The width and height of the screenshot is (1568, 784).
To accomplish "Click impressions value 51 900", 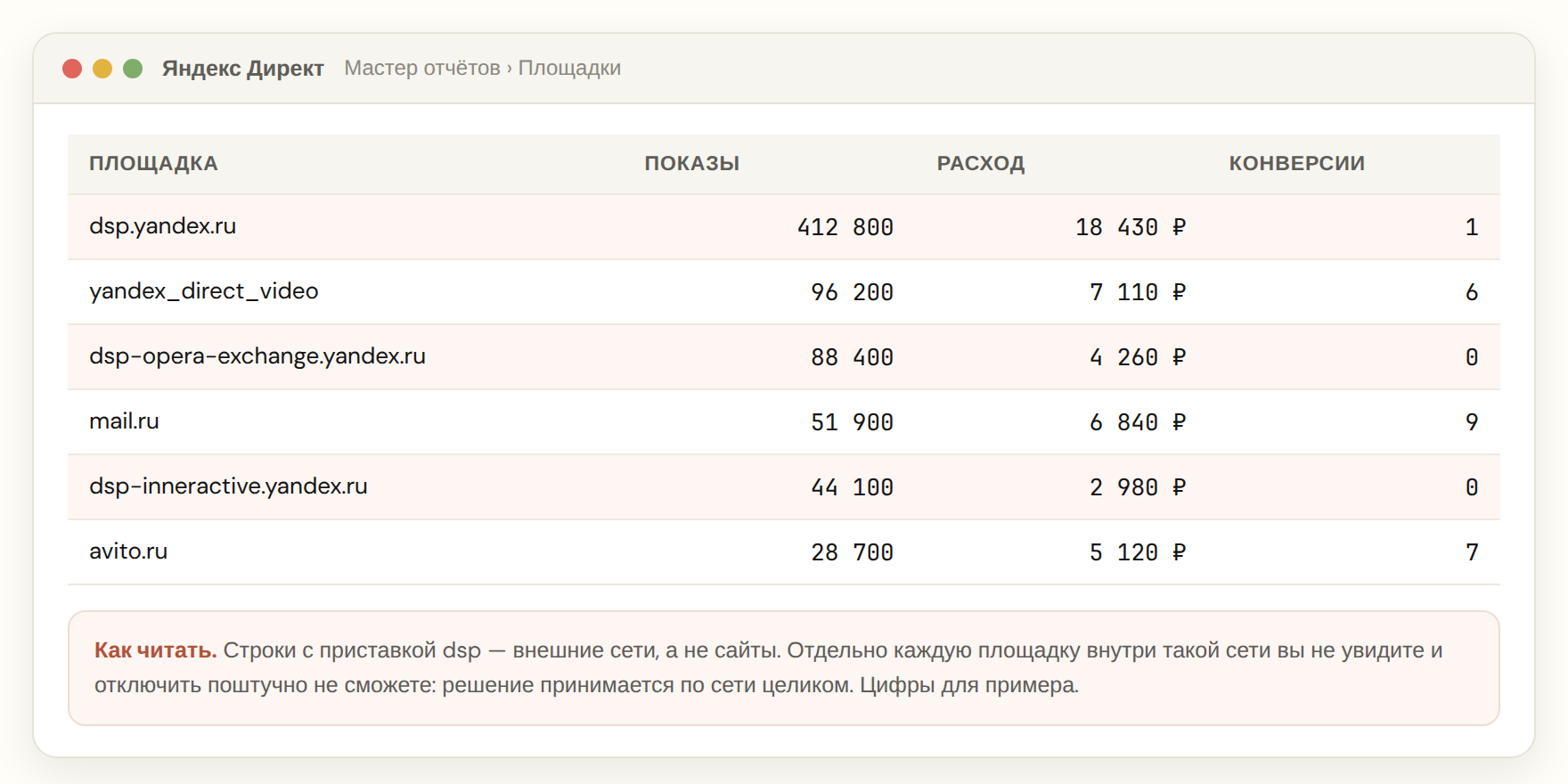I will [852, 422].
